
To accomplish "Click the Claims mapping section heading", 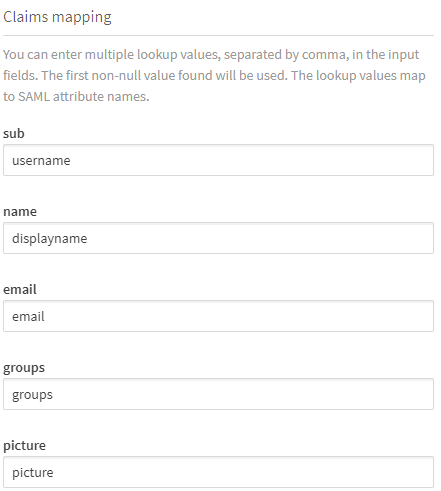I will point(57,17).
